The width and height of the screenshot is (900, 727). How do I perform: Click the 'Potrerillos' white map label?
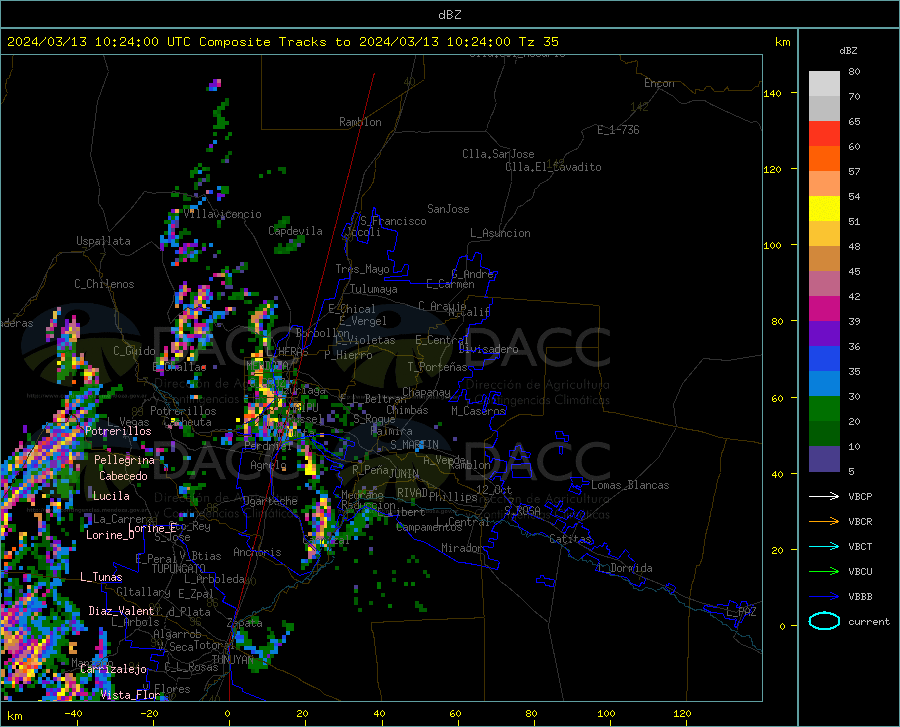click(x=118, y=431)
